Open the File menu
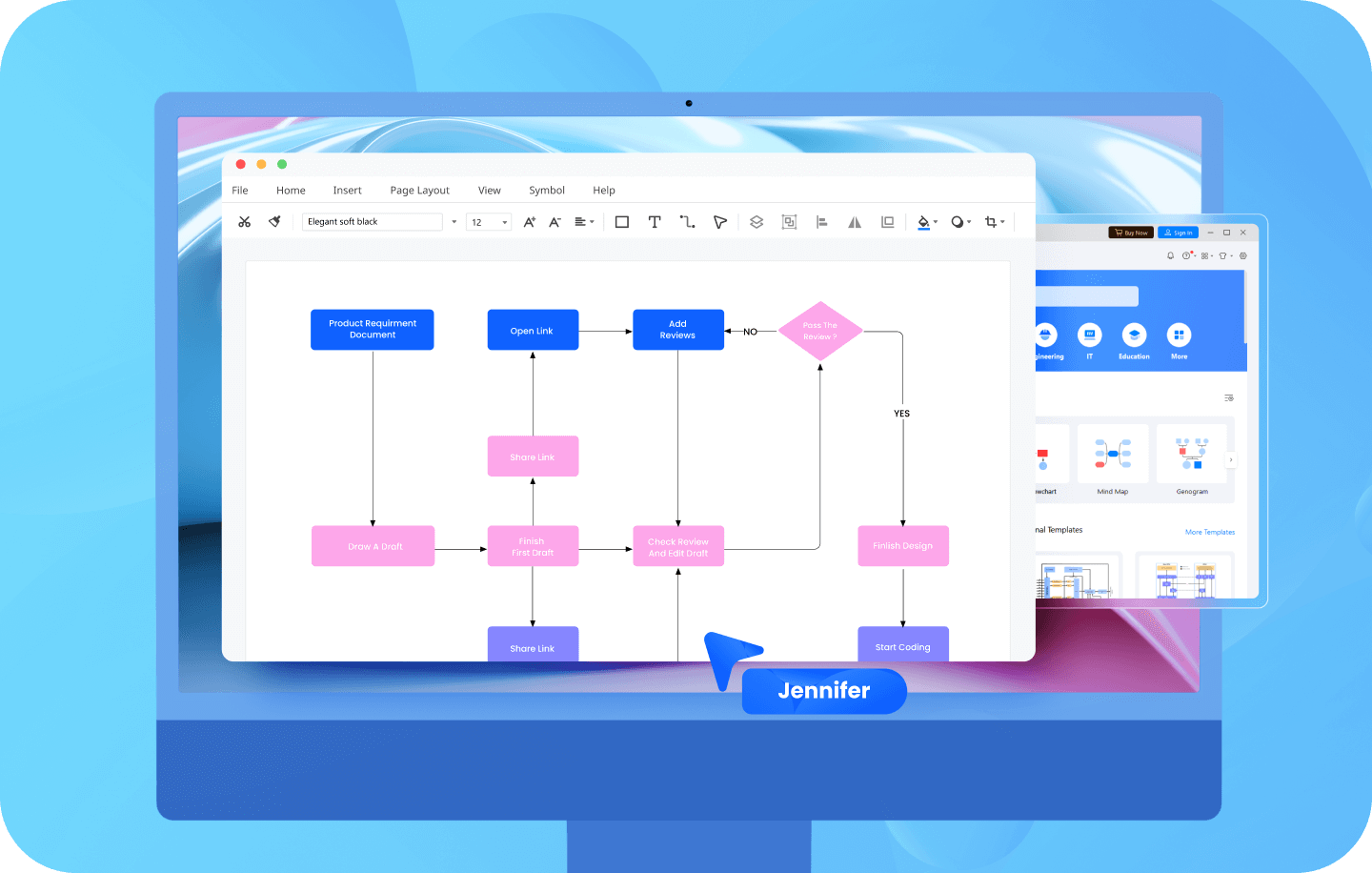 click(240, 191)
